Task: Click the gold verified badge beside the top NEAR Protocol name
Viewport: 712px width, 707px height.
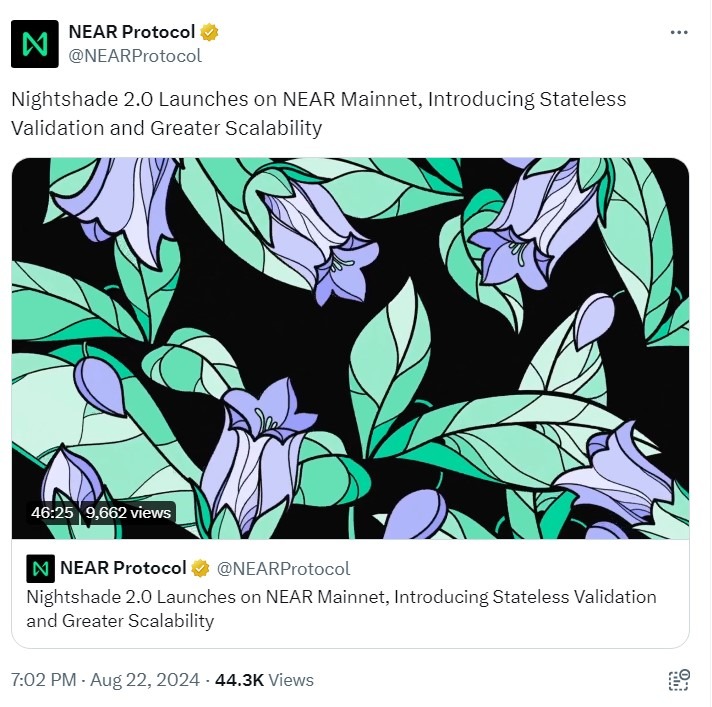Action: click(x=210, y=32)
